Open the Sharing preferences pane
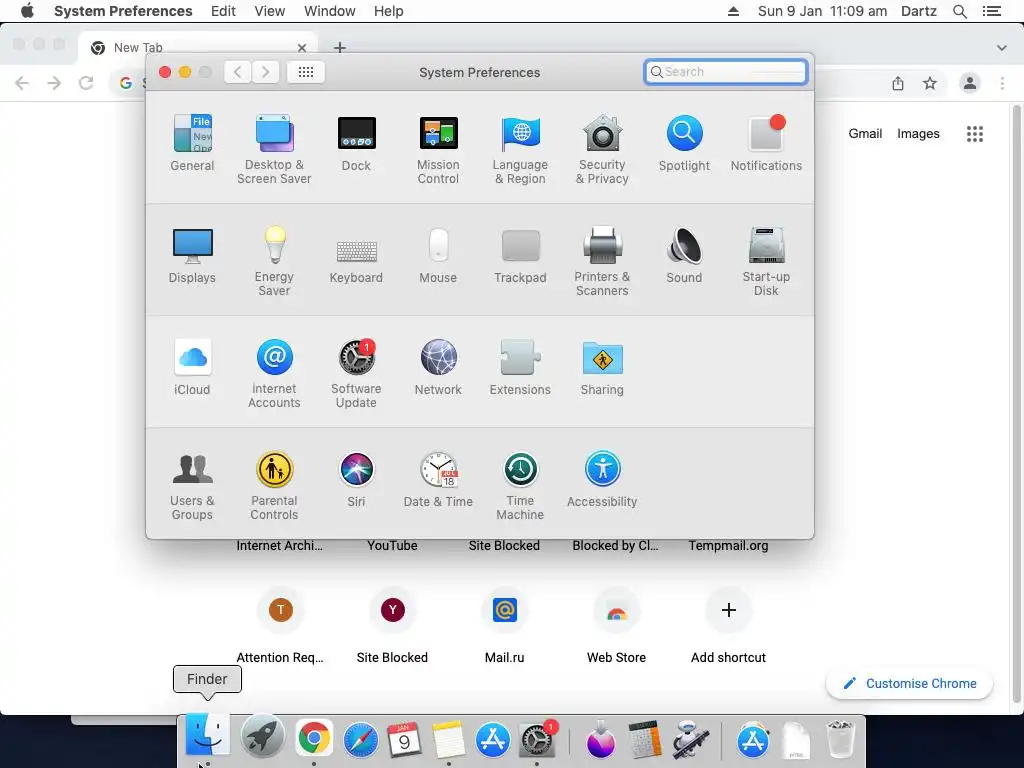The width and height of the screenshot is (1024, 768). (602, 368)
